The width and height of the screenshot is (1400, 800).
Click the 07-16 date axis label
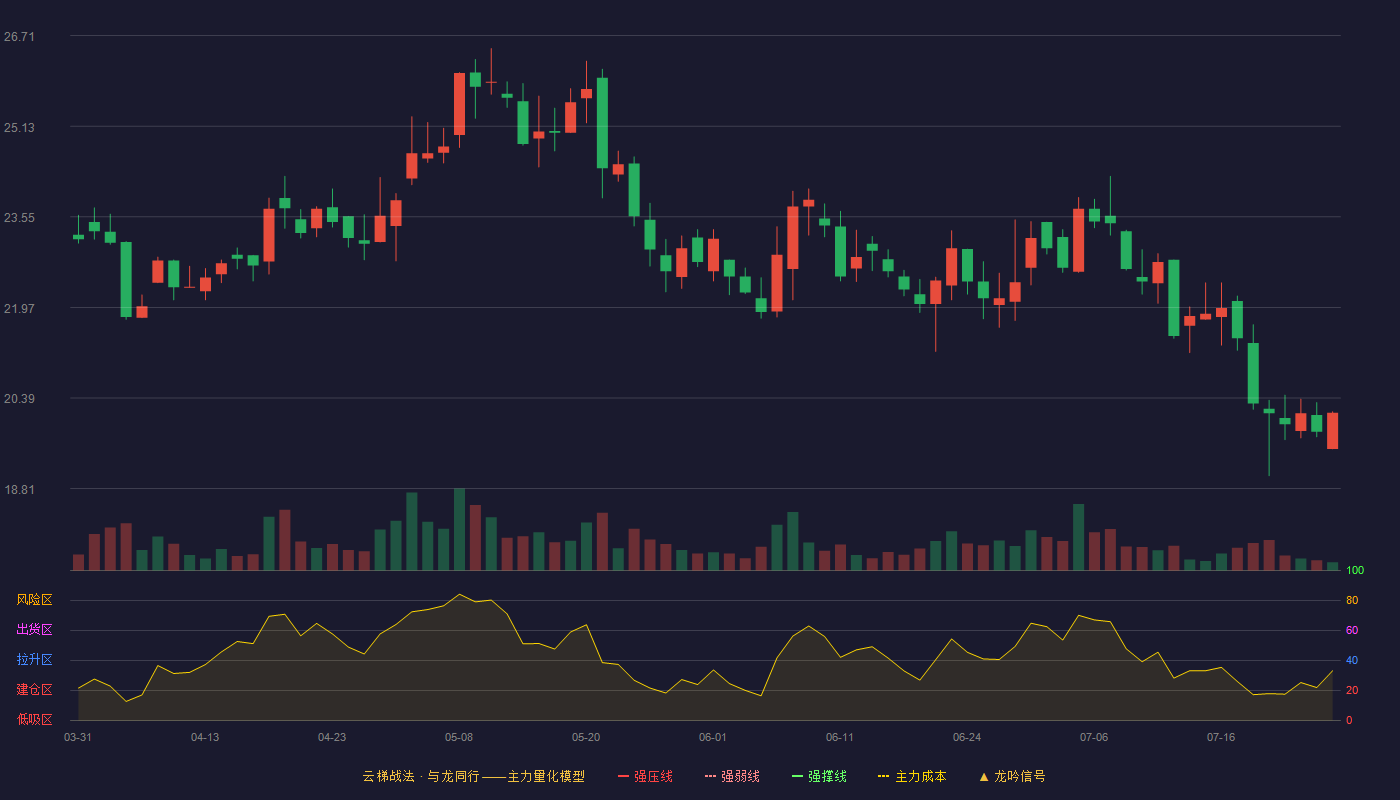[1221, 737]
